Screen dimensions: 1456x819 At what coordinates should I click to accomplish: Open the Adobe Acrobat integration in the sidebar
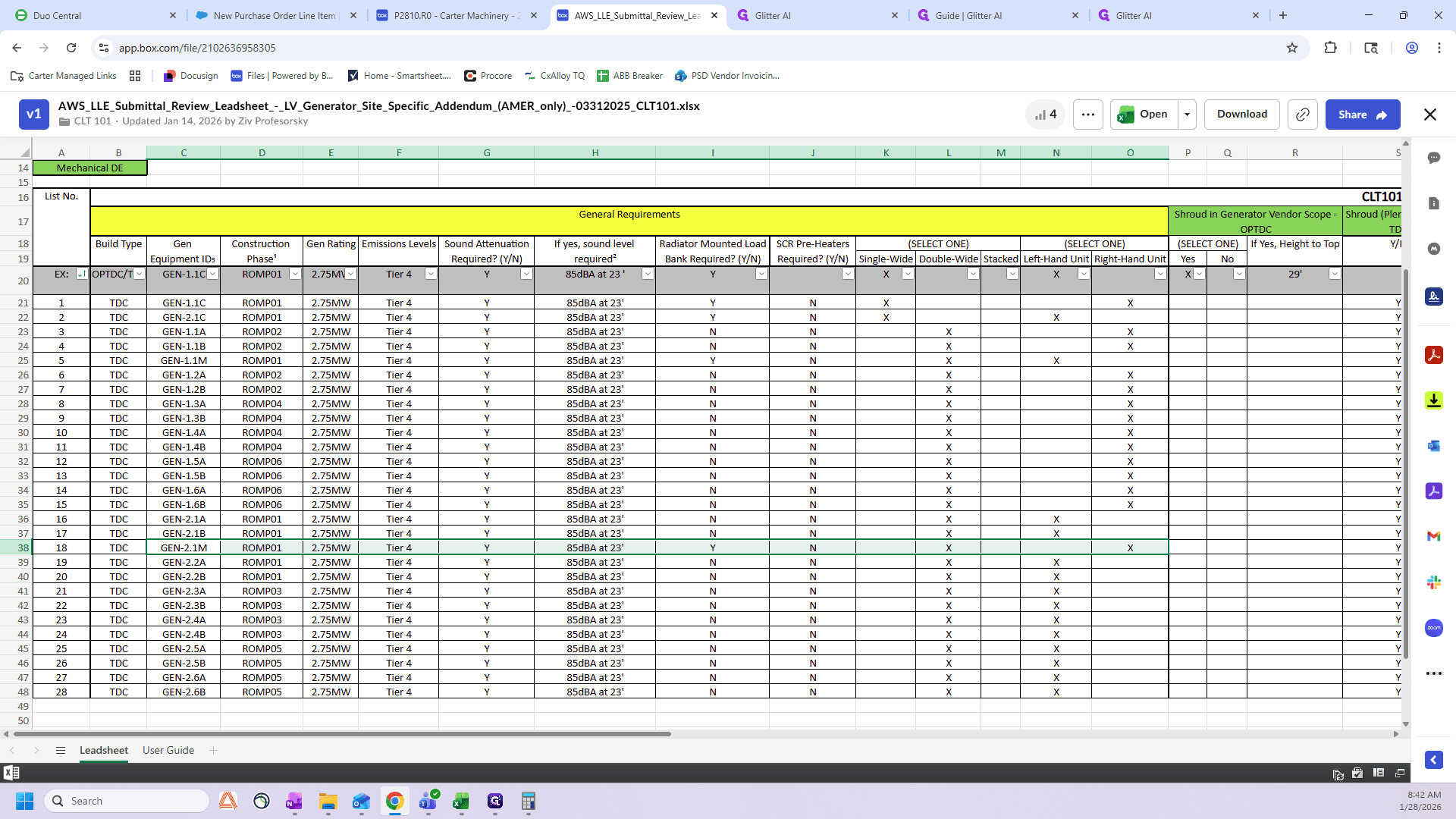tap(1433, 355)
